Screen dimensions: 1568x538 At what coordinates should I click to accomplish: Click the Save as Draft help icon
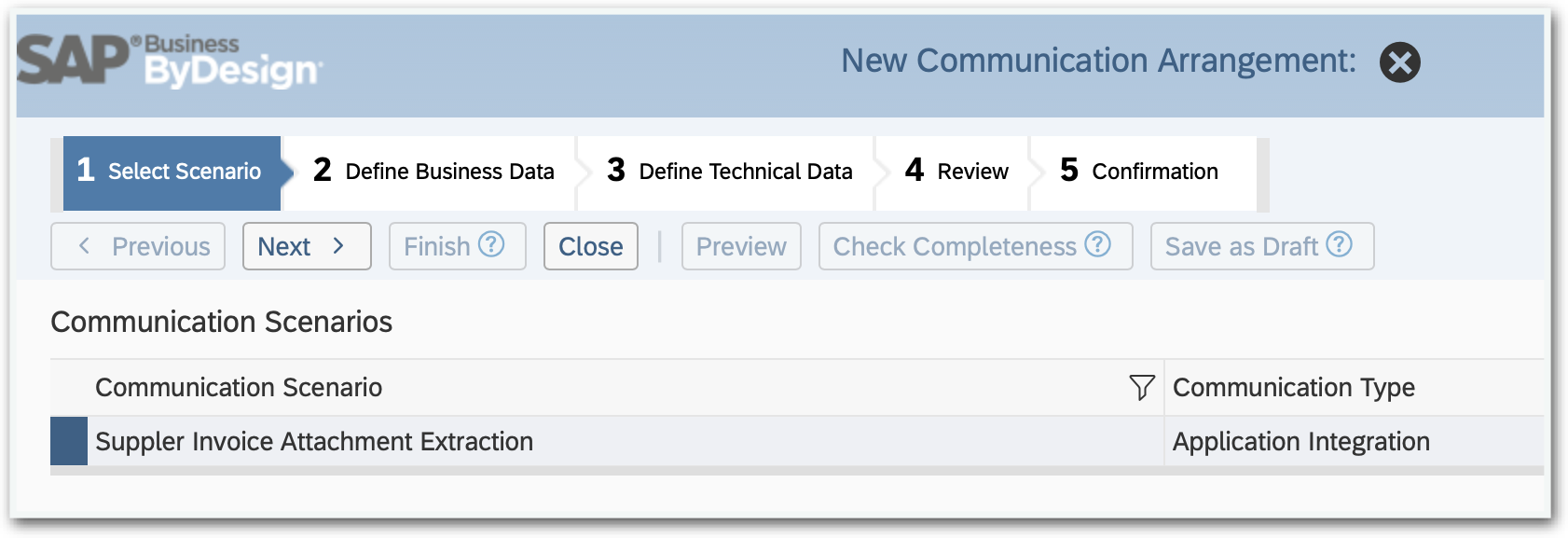click(x=1340, y=245)
